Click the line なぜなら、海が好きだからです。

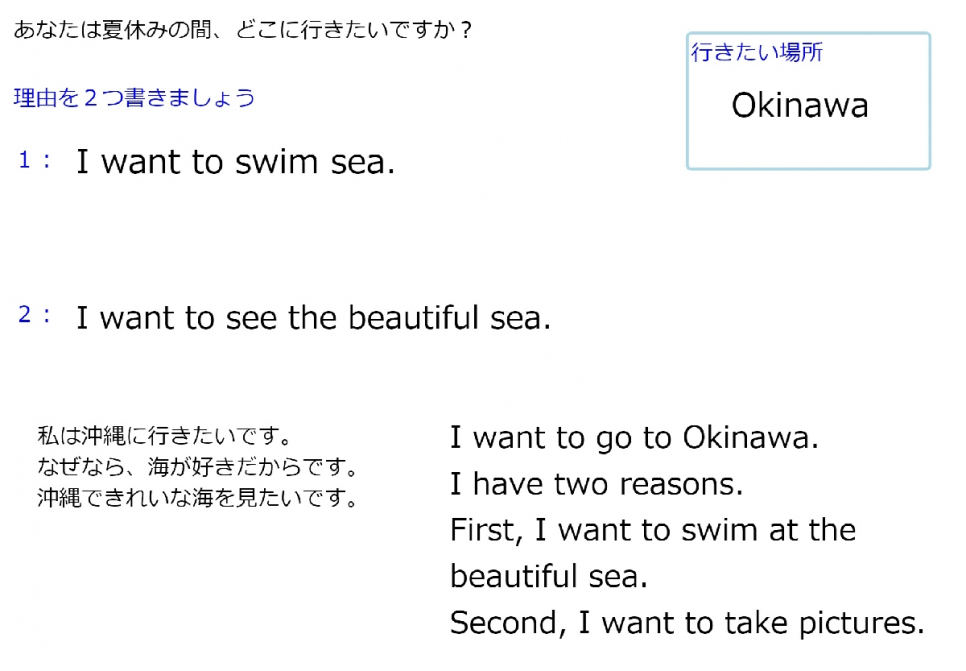tap(198, 467)
